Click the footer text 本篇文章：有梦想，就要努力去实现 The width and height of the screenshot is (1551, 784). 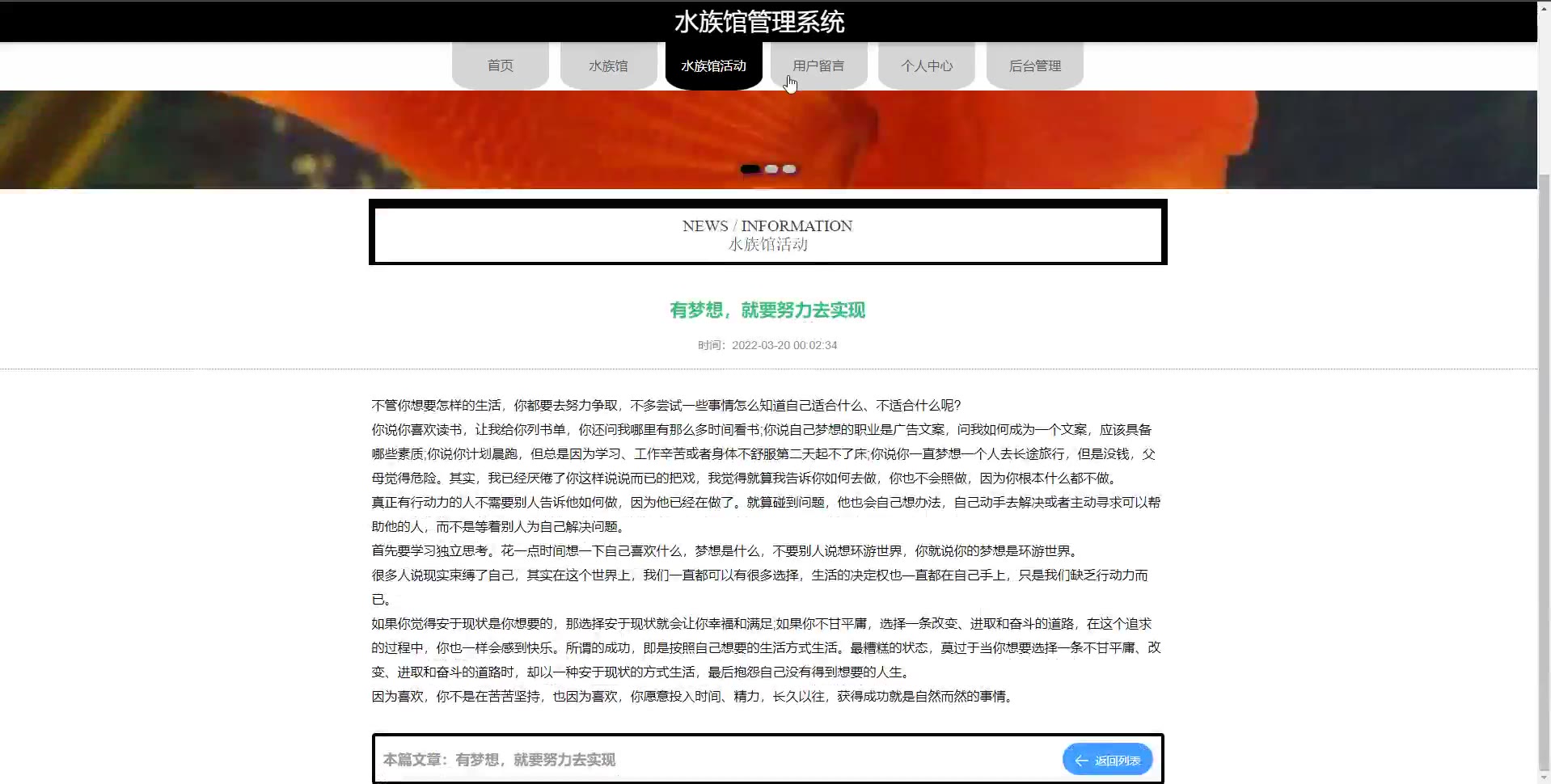(499, 760)
